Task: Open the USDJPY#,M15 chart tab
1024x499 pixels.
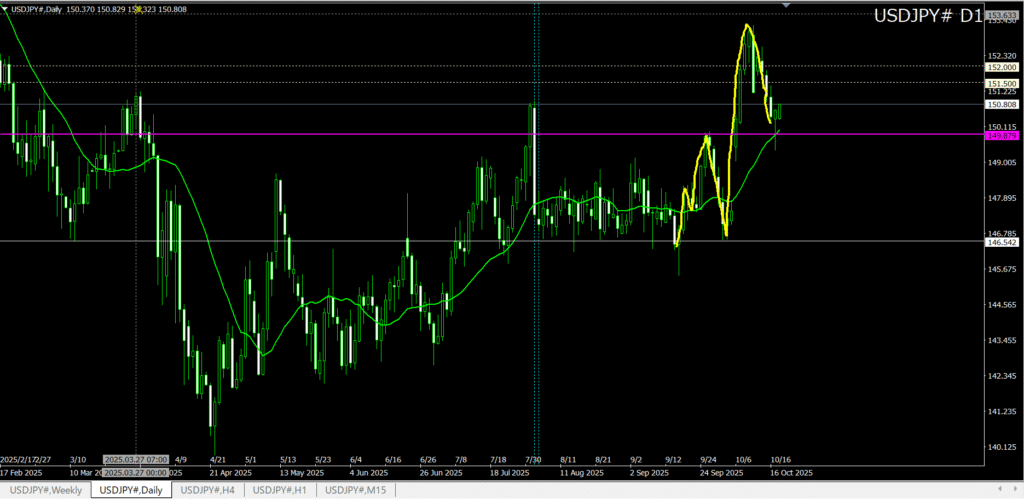Action: (358, 489)
